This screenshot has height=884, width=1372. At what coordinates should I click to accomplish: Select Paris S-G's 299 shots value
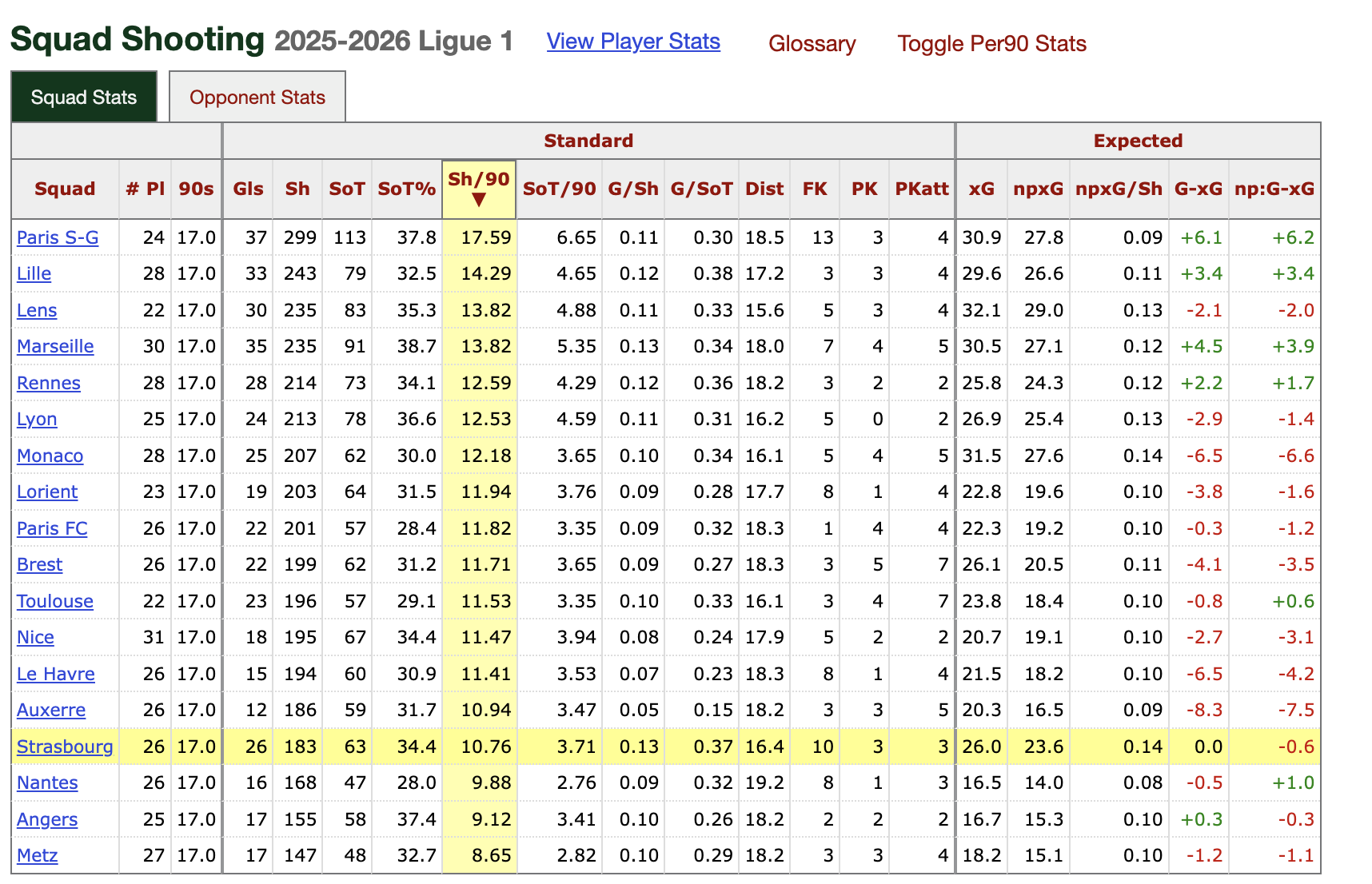pos(300,237)
